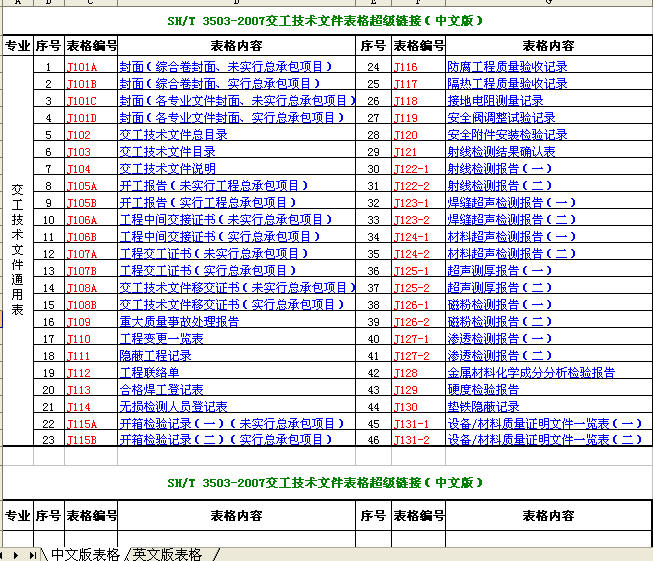The image size is (653, 561).
Task: Click the next-sheet navigation arrow
Action: tap(15, 555)
